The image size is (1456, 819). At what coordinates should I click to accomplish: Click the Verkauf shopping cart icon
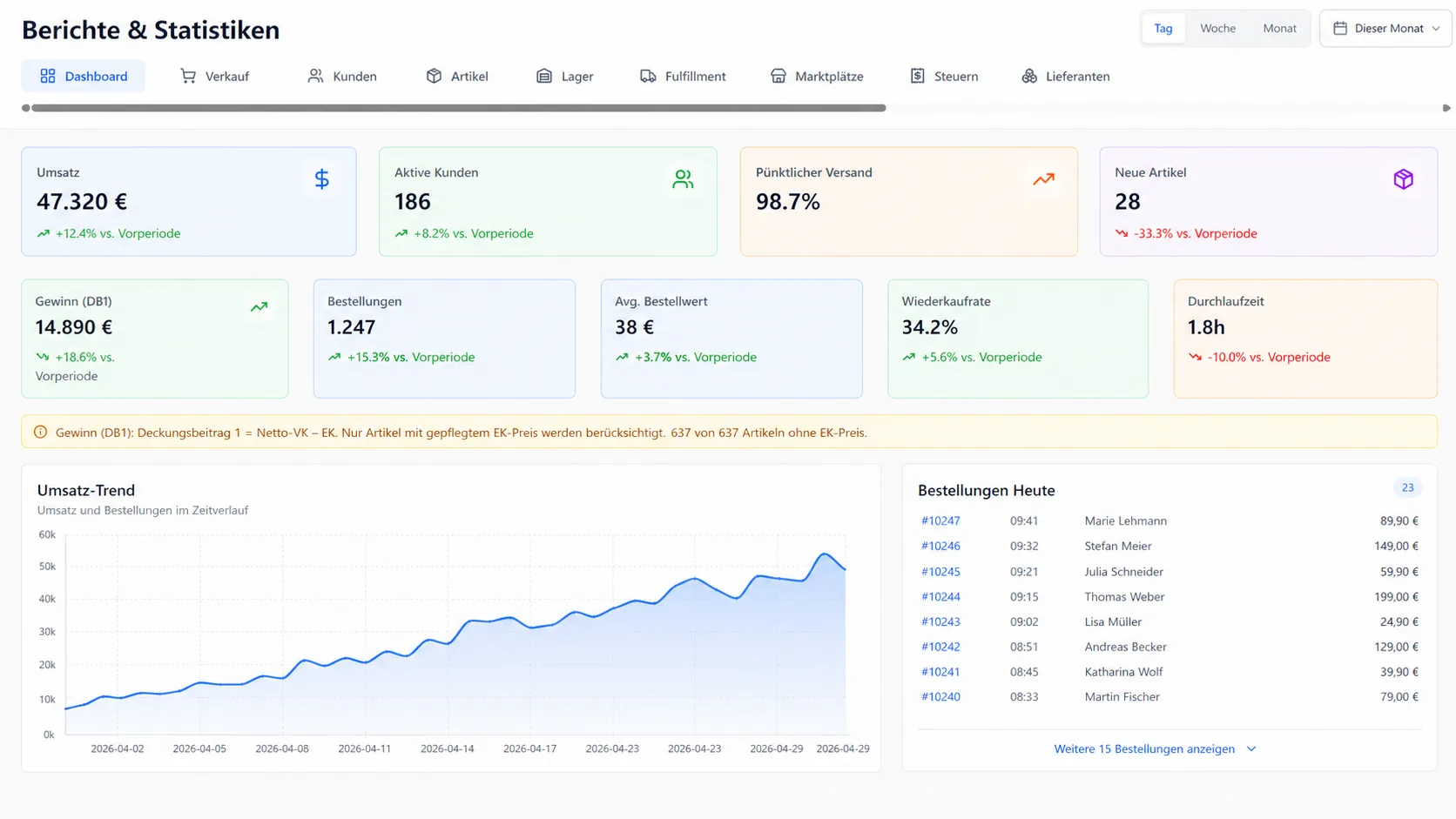click(188, 77)
